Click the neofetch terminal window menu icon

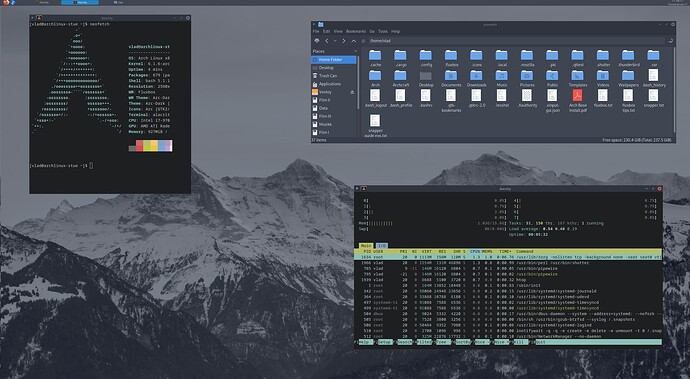point(39,18)
